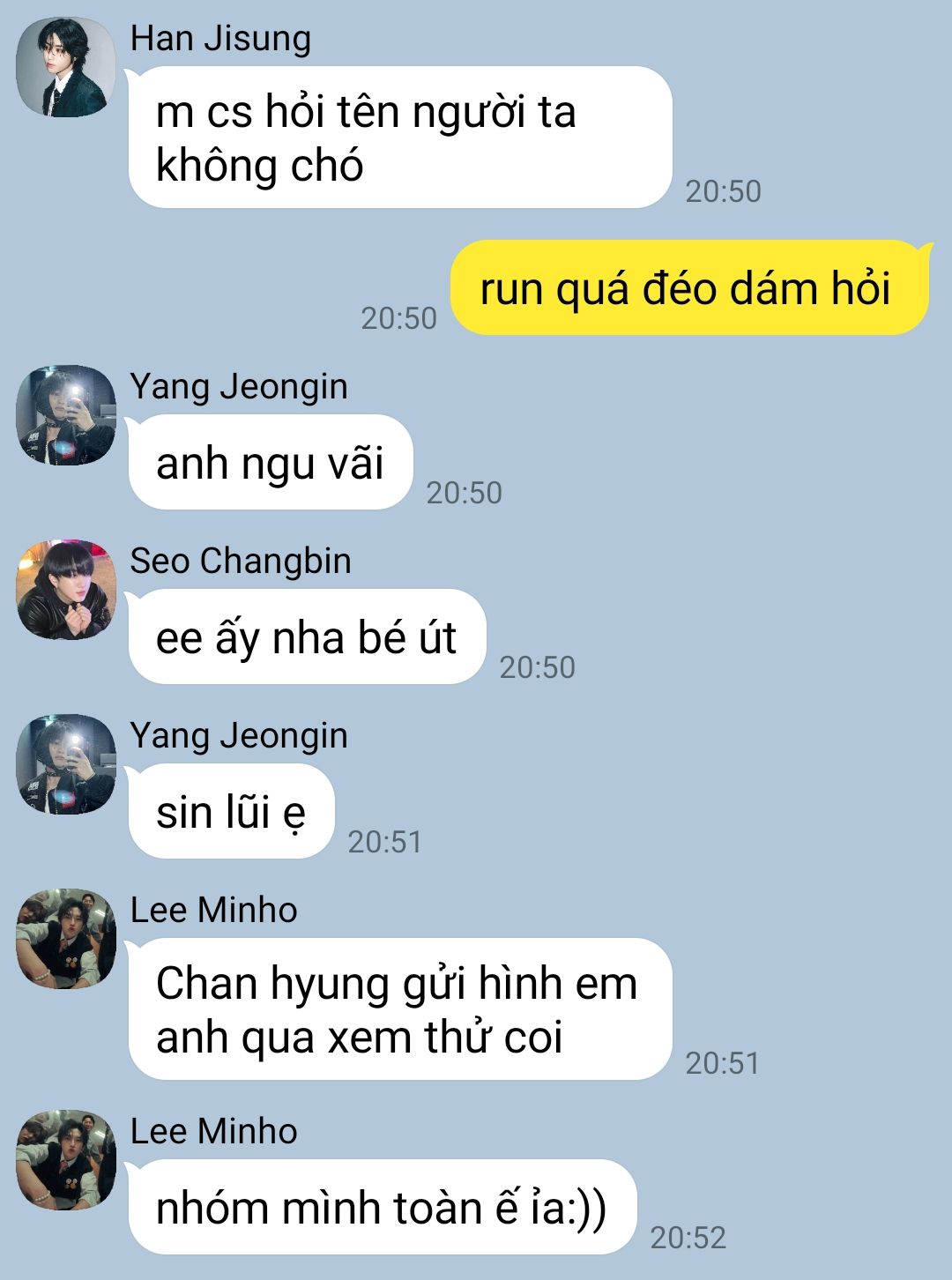Tap the 20:50 timestamp beside yellow bubble
Screen dimensions: 952x1280
click(x=399, y=318)
